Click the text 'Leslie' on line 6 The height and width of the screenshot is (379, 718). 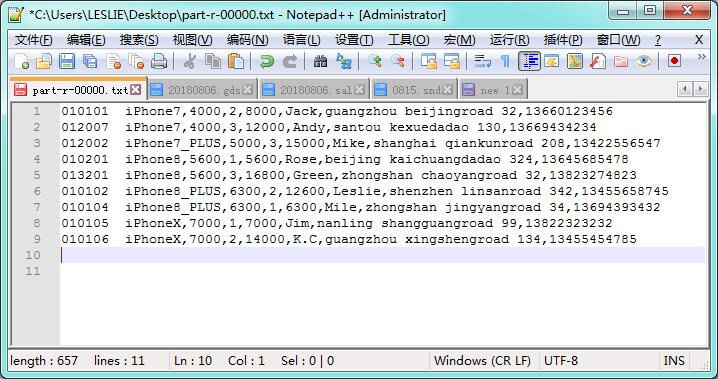356,191
